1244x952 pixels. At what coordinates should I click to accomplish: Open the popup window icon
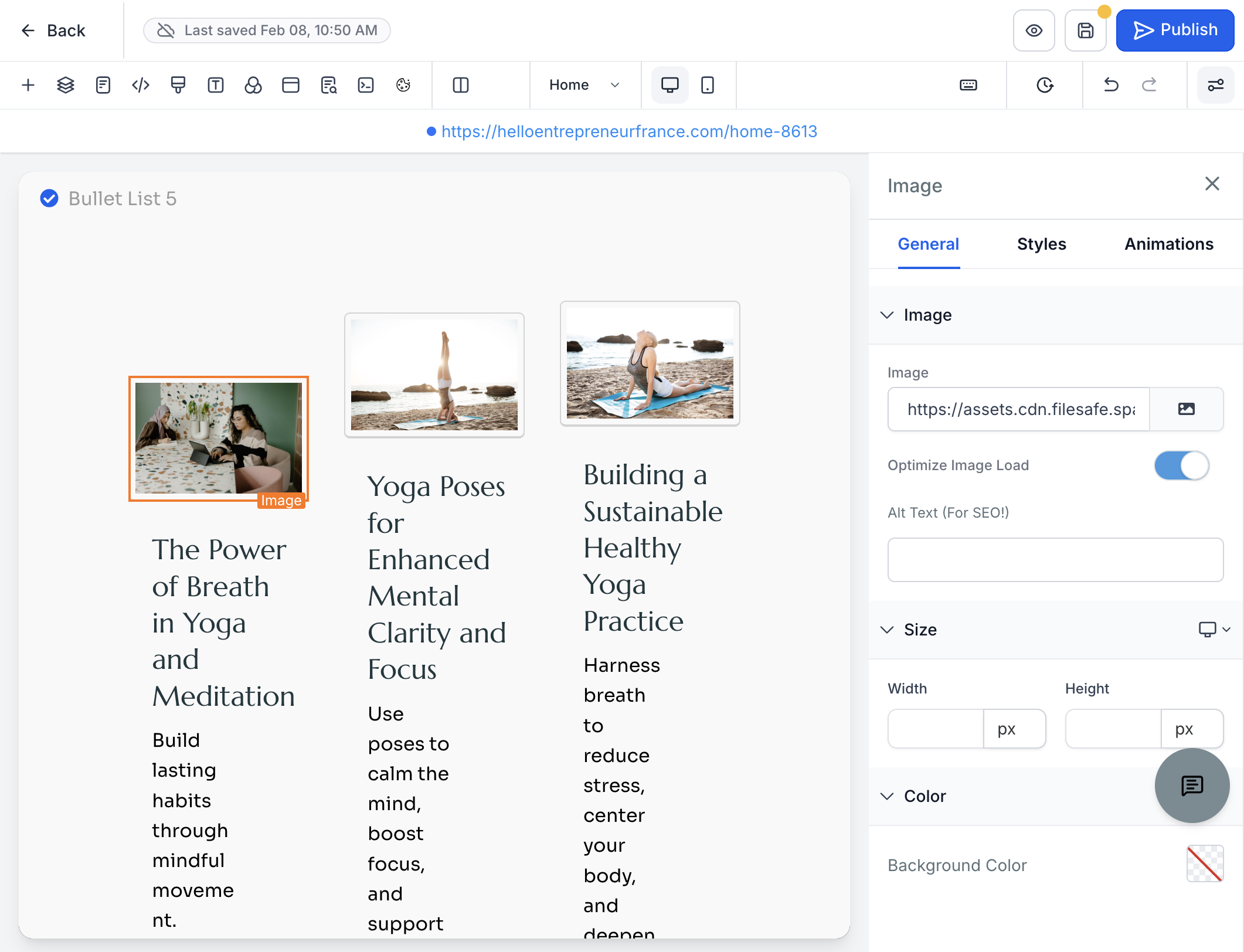point(291,85)
